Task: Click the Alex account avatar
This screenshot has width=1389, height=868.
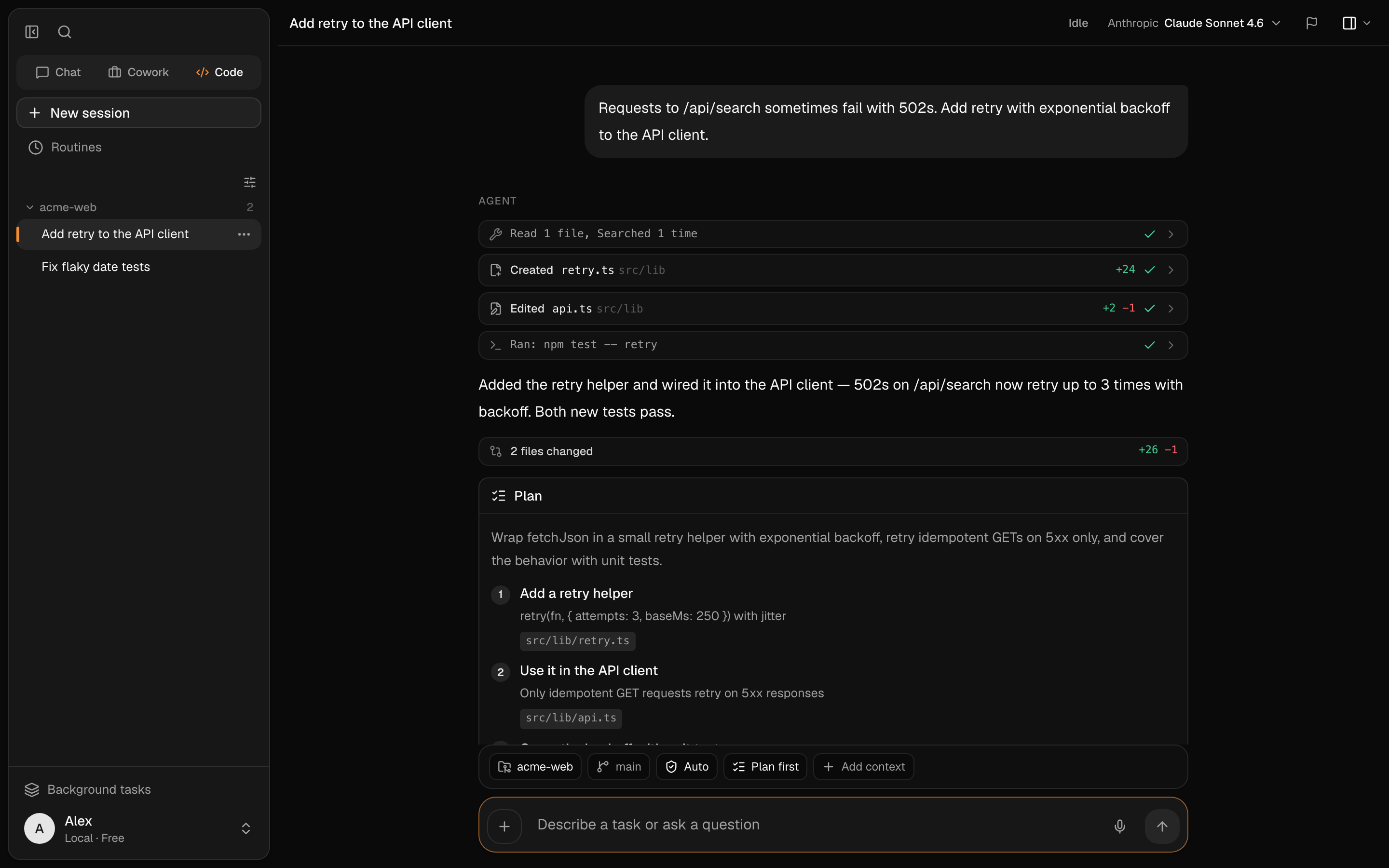Action: click(39, 828)
